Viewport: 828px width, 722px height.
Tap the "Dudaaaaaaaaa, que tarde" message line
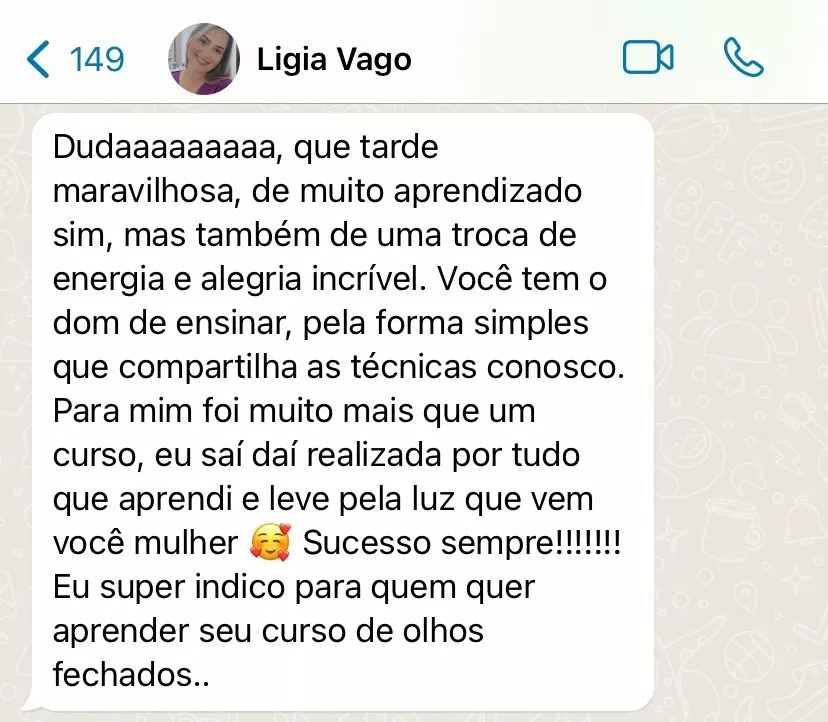click(x=246, y=147)
